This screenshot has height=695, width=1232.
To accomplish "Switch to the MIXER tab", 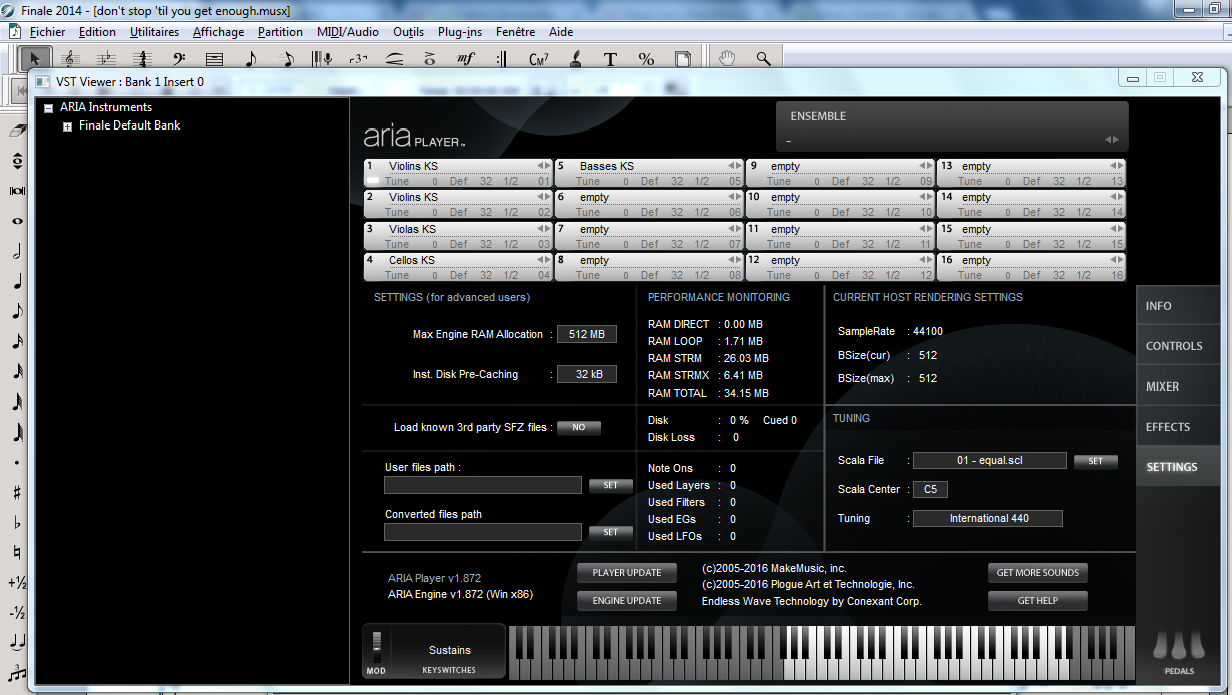I will pos(1163,386).
